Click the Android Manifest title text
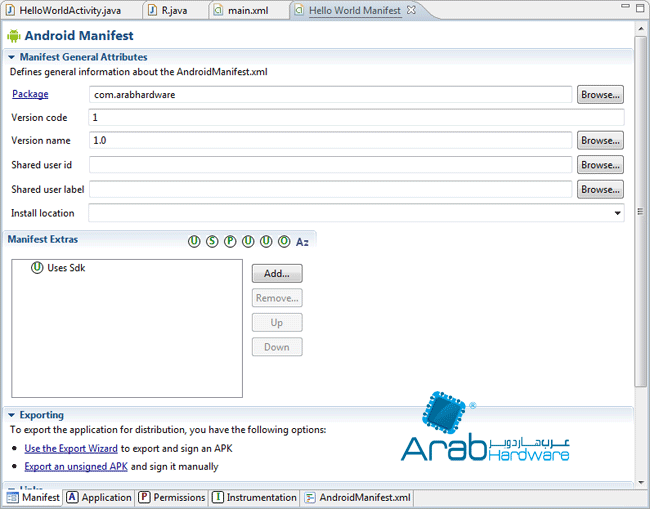 pyautogui.click(x=79, y=36)
